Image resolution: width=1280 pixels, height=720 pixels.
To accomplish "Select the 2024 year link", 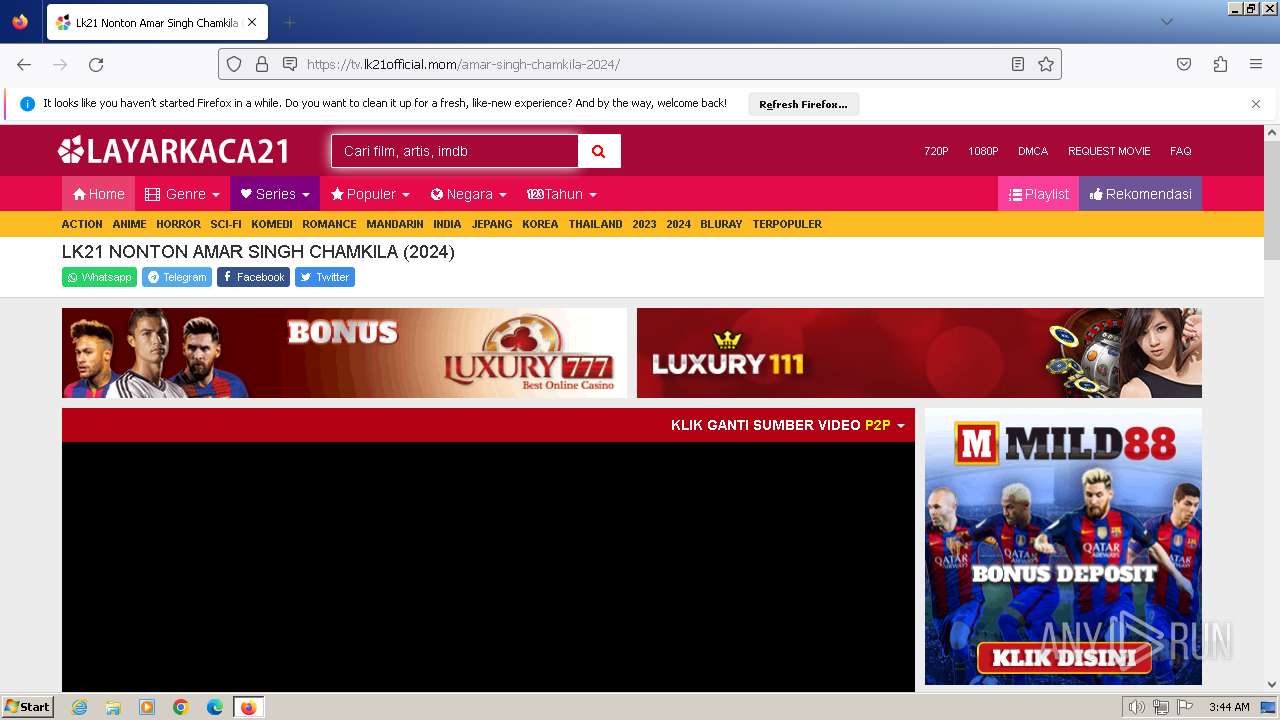I will pyautogui.click(x=678, y=224).
